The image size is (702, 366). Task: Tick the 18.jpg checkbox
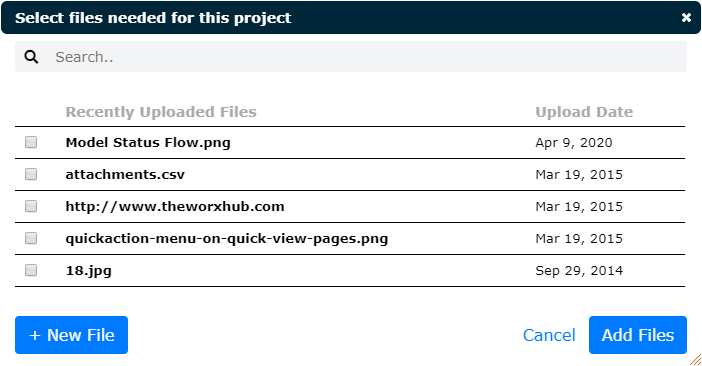(x=31, y=270)
